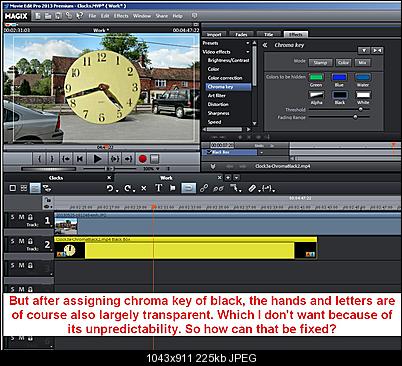Select Brightness/Contrast in effects list

pyautogui.click(x=228, y=60)
